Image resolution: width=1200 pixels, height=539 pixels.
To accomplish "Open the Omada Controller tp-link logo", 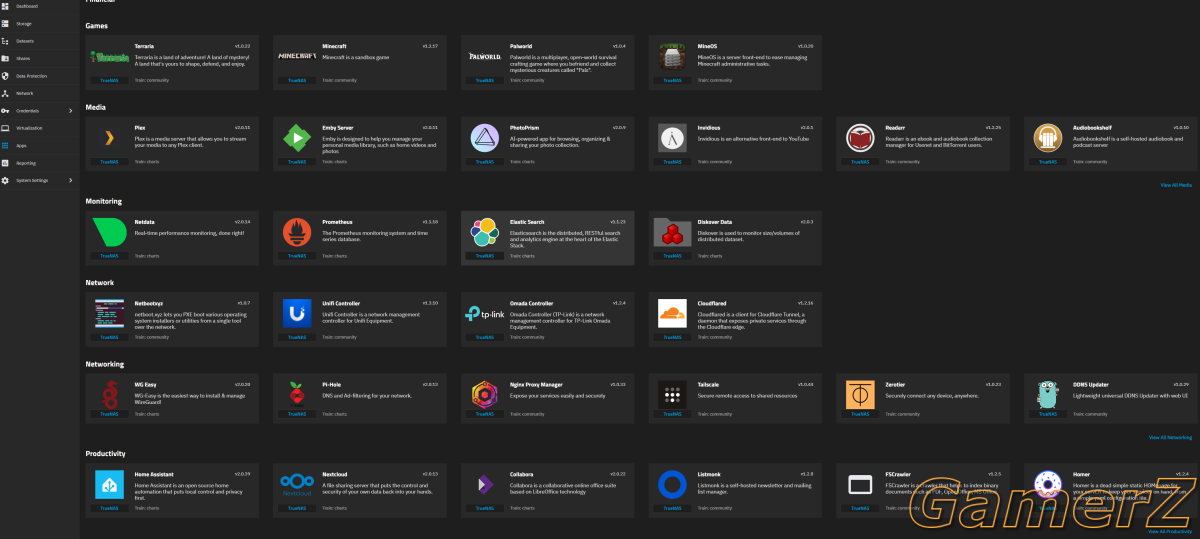I will 485,314.
